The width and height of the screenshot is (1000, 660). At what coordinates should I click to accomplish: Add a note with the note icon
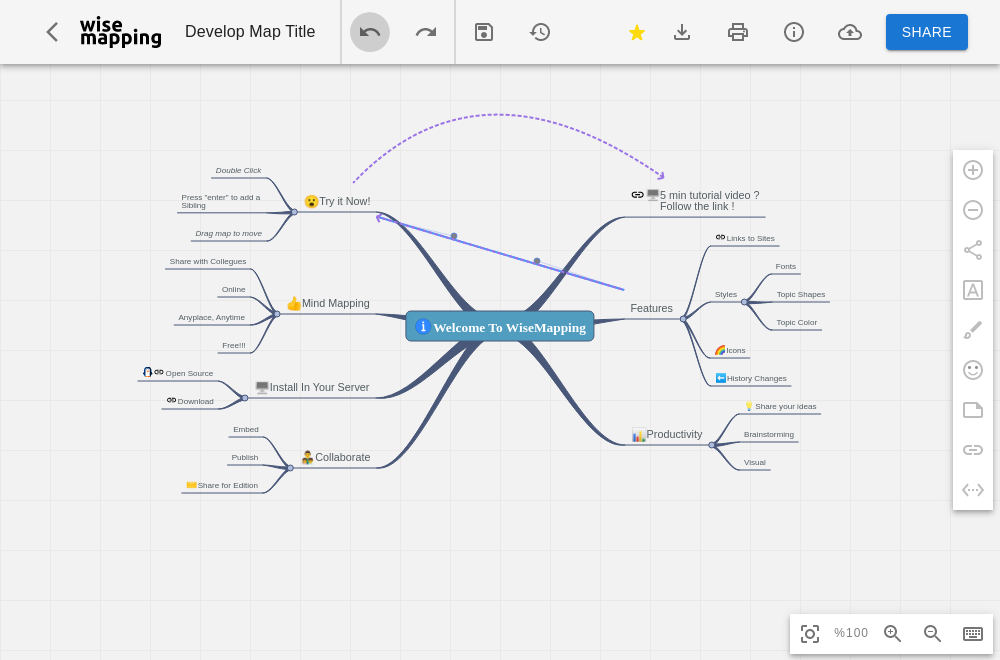[973, 410]
